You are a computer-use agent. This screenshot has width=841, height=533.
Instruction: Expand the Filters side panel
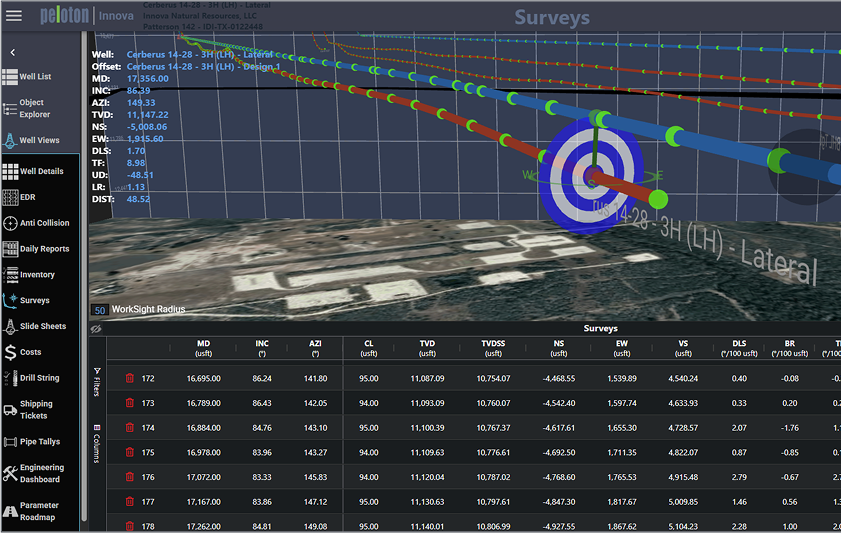click(97, 382)
